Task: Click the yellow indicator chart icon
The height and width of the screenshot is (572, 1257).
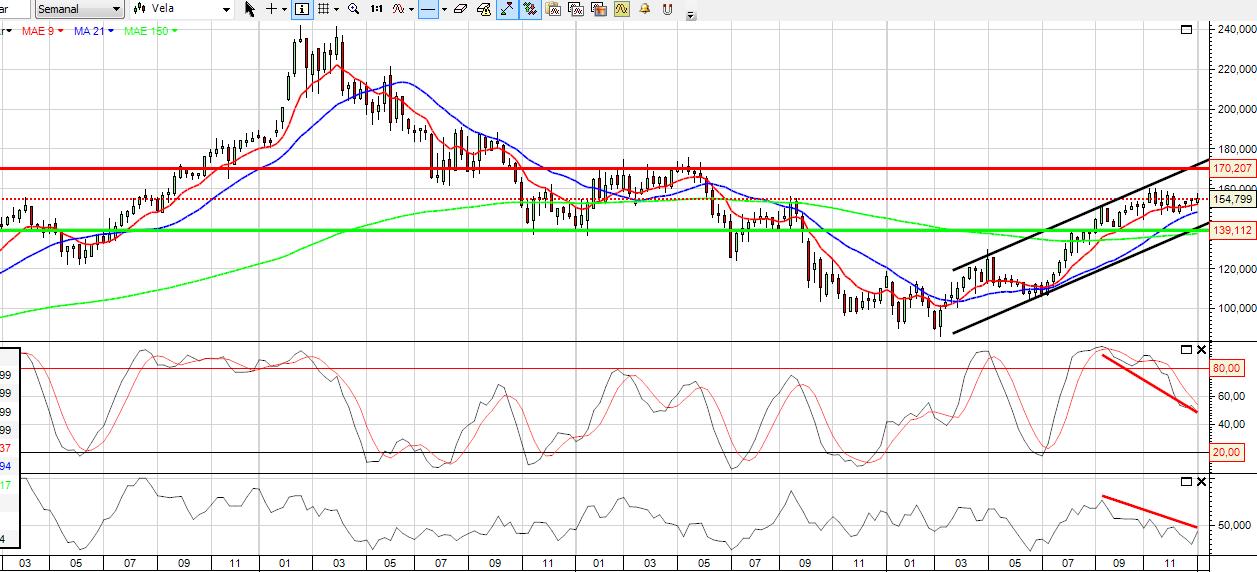Action: (x=621, y=9)
